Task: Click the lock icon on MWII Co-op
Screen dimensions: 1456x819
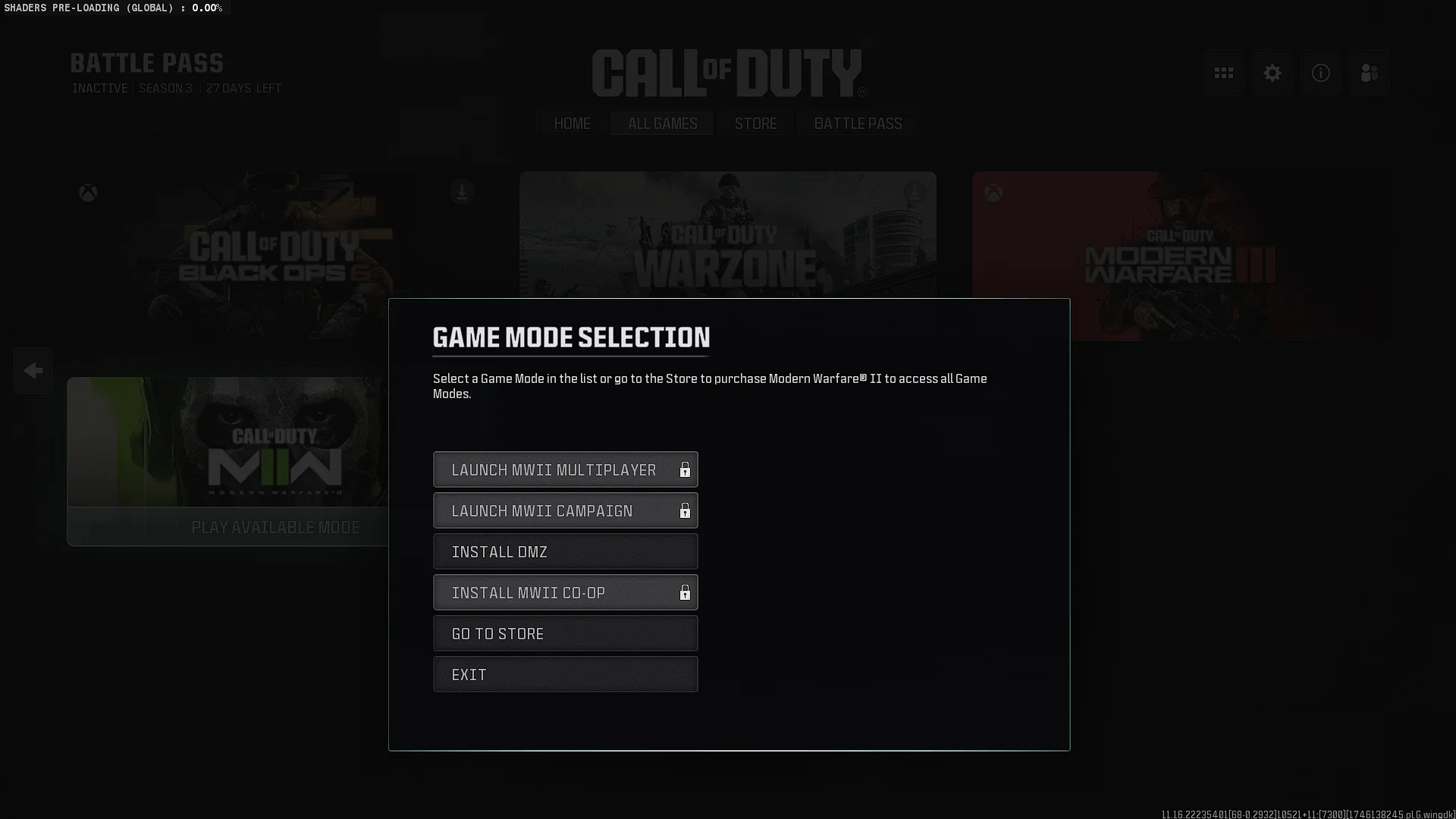Action: point(685,592)
